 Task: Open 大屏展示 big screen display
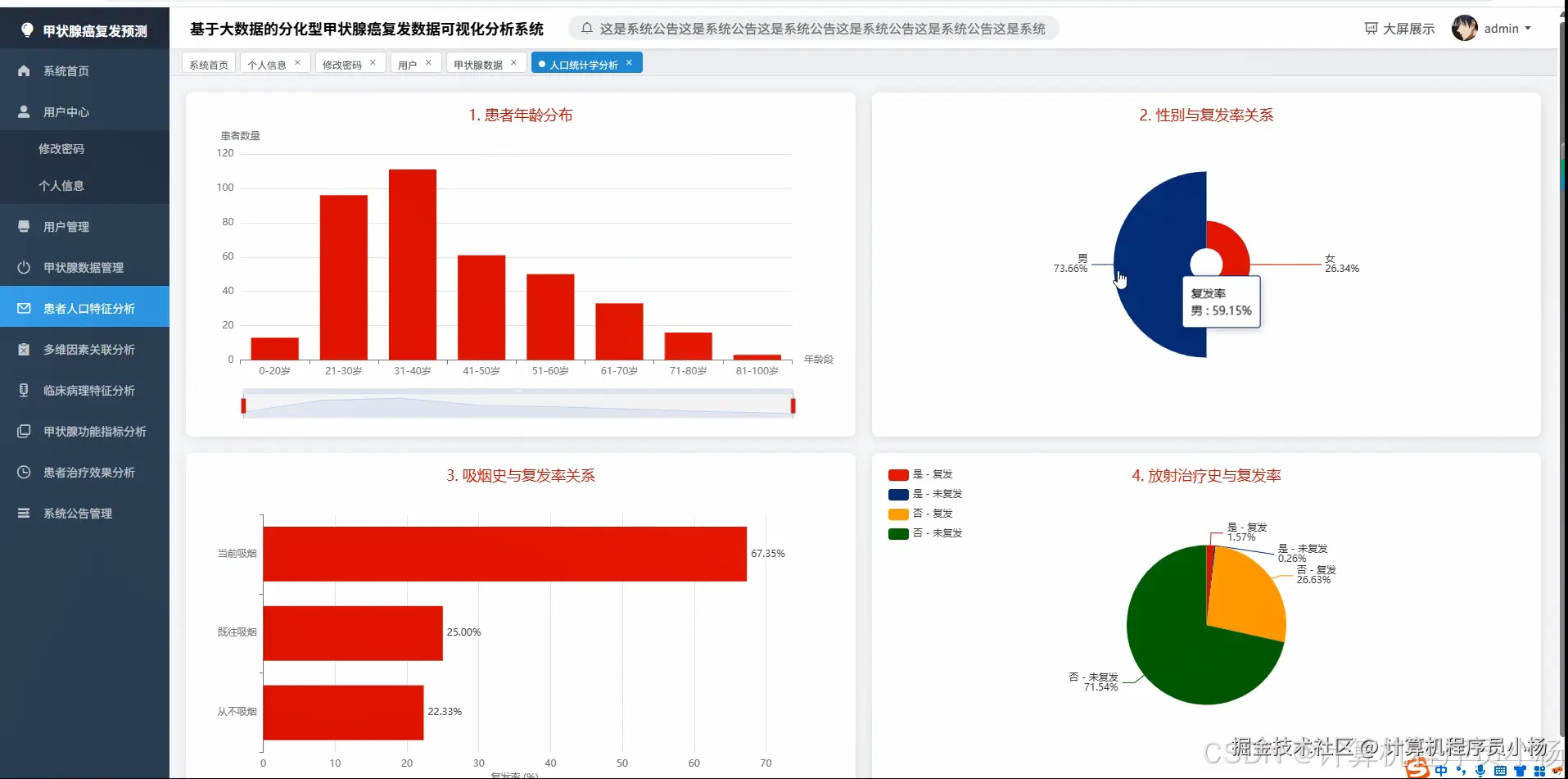click(x=1400, y=29)
